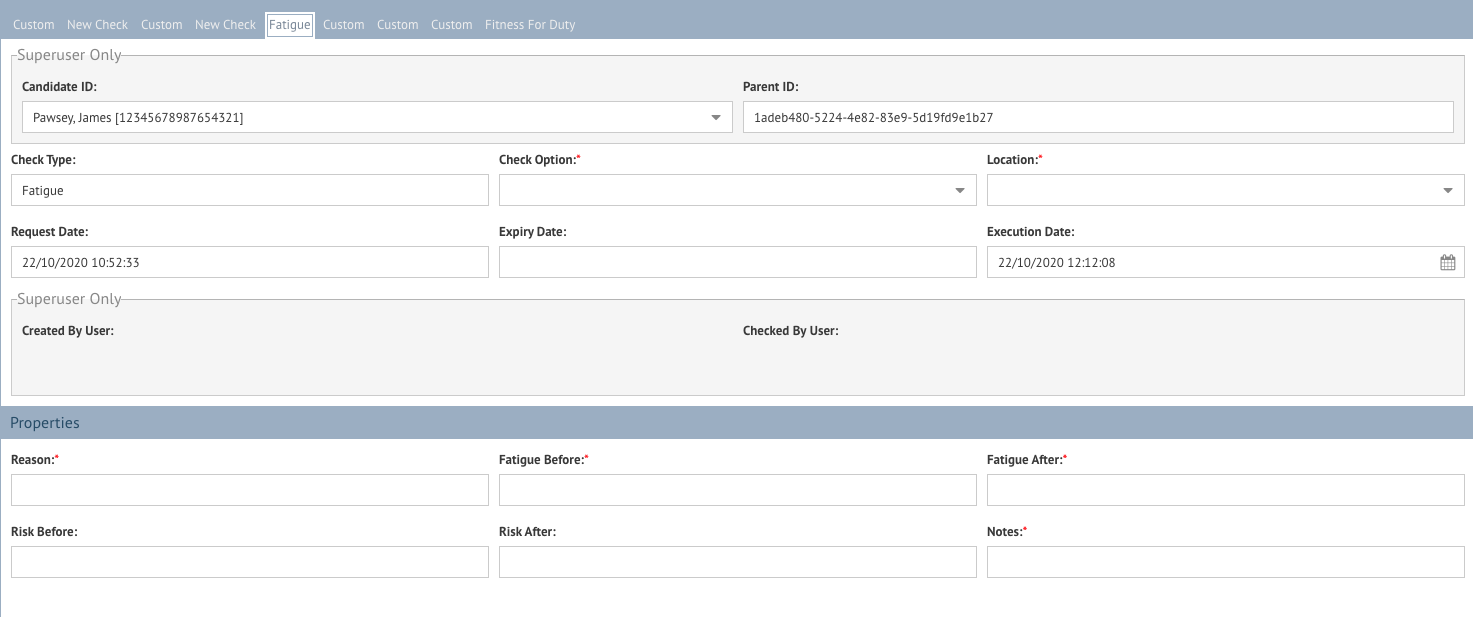Click into the Execution Date text field
Viewport: 1473px width, 617px height.
click(x=1210, y=262)
